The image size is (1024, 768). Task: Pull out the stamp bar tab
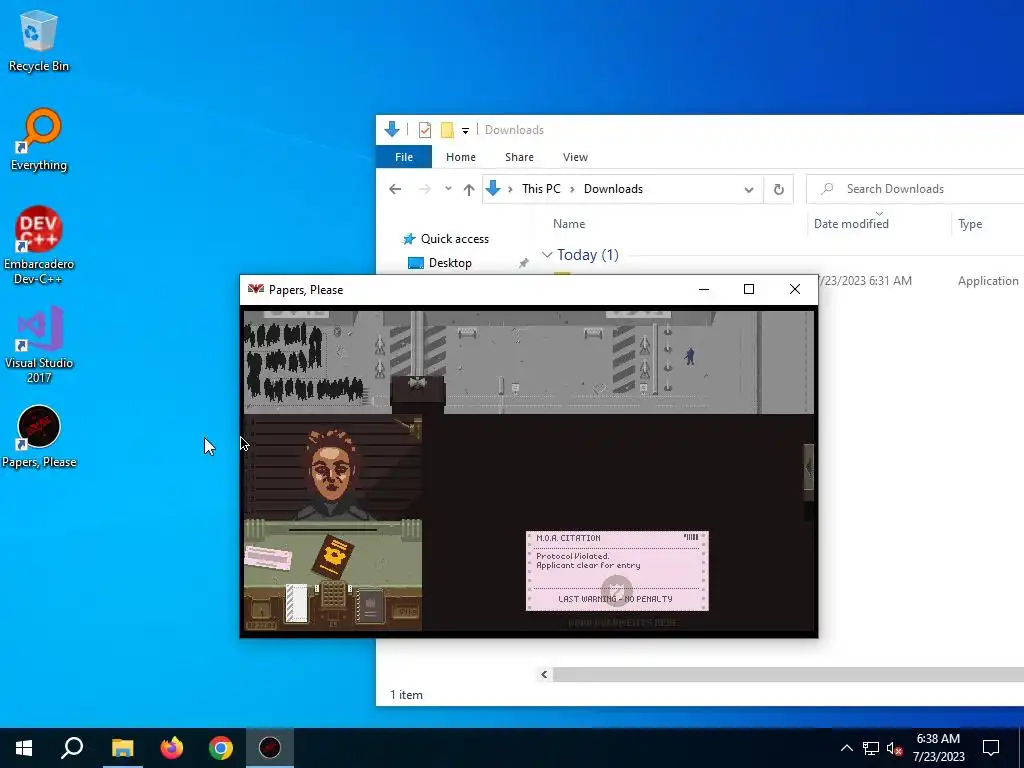(x=808, y=466)
